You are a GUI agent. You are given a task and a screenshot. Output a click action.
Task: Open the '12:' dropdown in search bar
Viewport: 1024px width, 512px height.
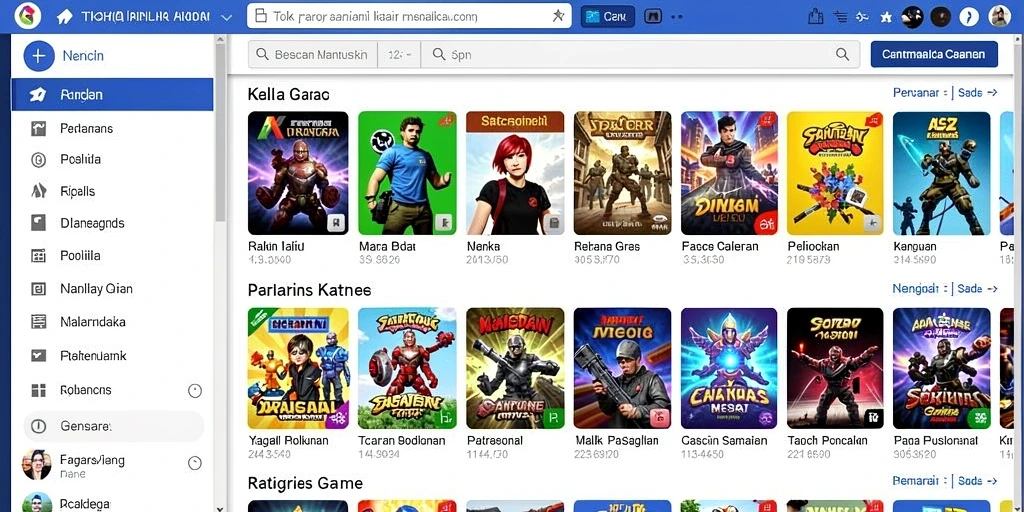pyautogui.click(x=399, y=55)
